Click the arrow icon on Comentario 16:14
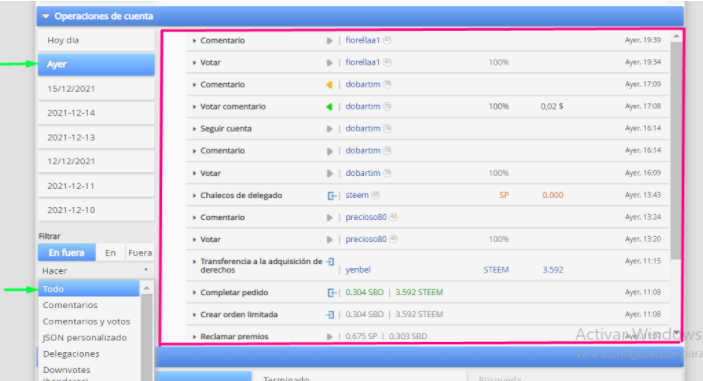 [x=330, y=151]
